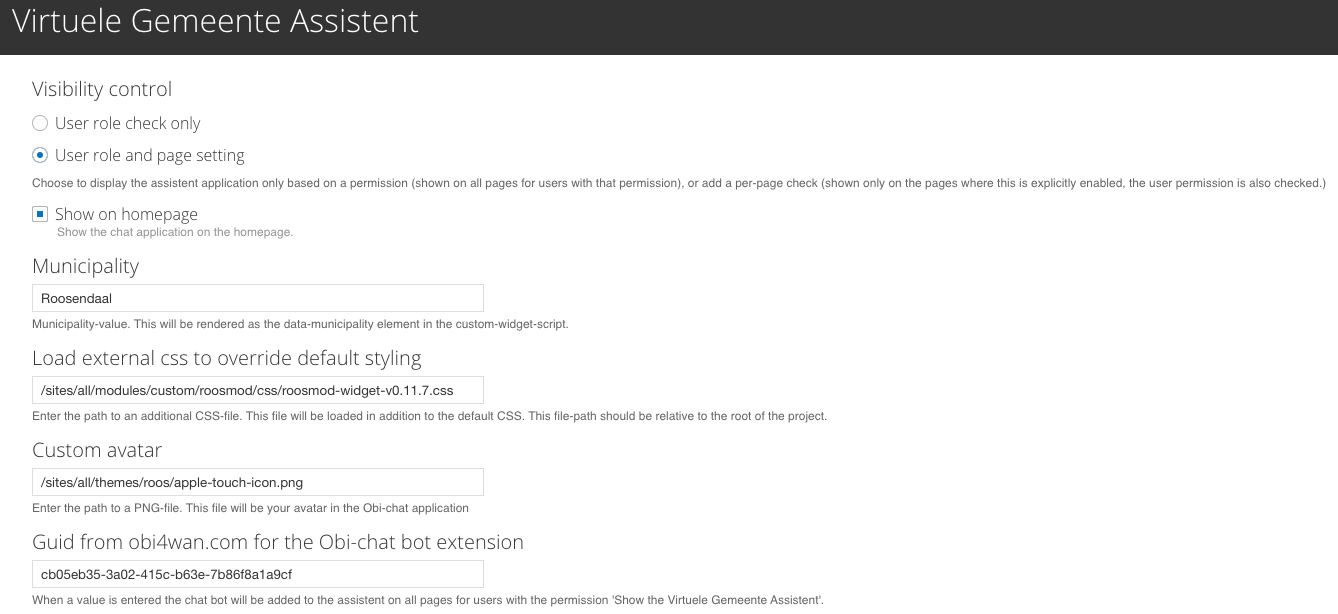The image size is (1338, 614).
Task: Click the help text starting "Municipality-value"
Action: pyautogui.click(x=300, y=324)
